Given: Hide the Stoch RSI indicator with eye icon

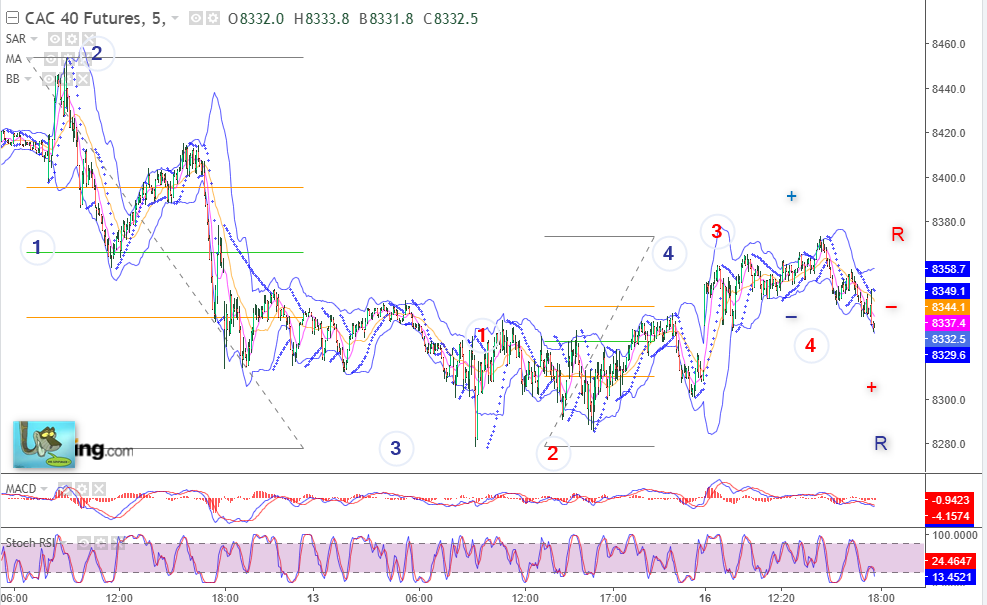Looking at the screenshot, I should click(x=84, y=543).
